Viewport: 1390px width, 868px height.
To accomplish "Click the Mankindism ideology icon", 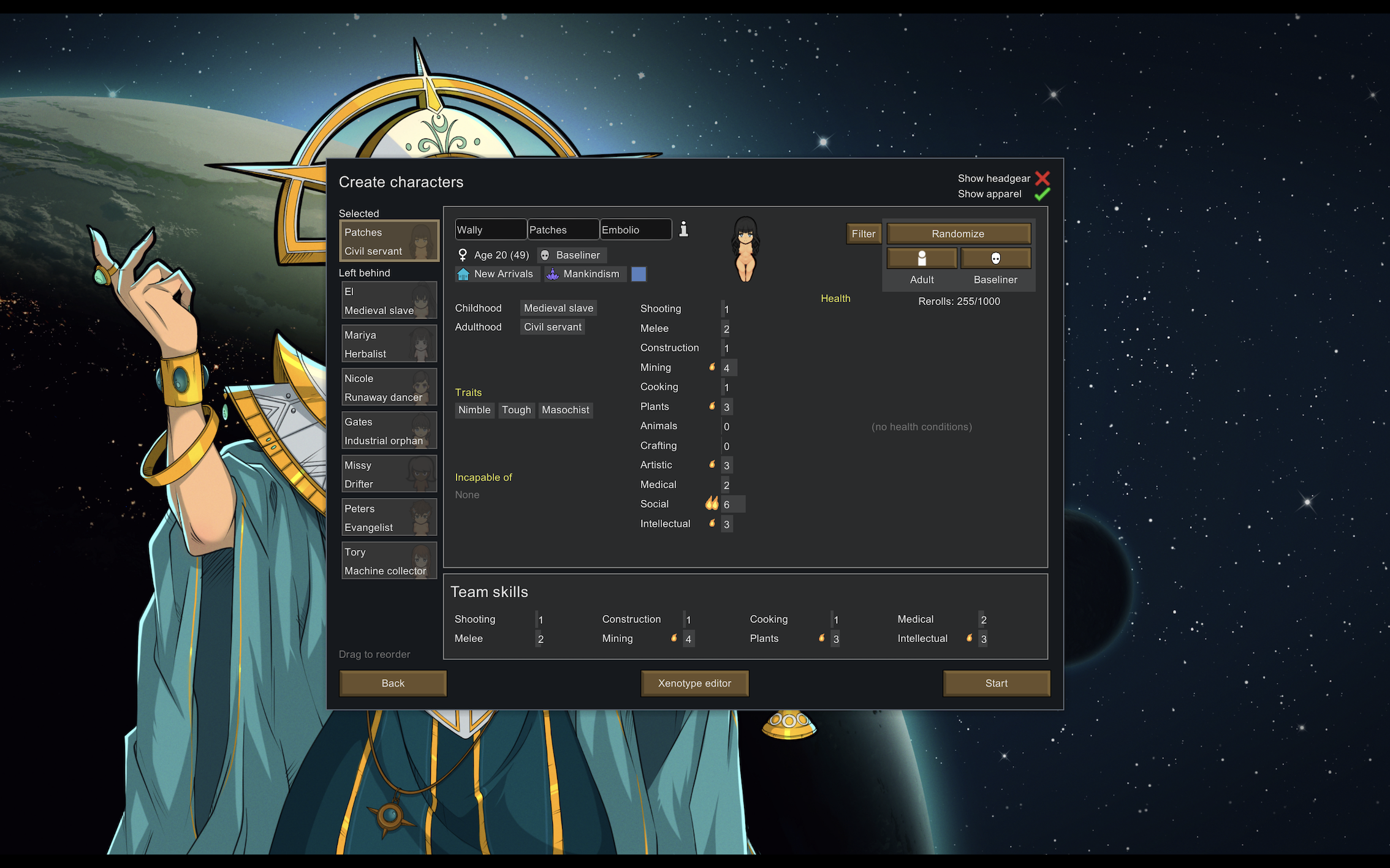I will pos(552,274).
